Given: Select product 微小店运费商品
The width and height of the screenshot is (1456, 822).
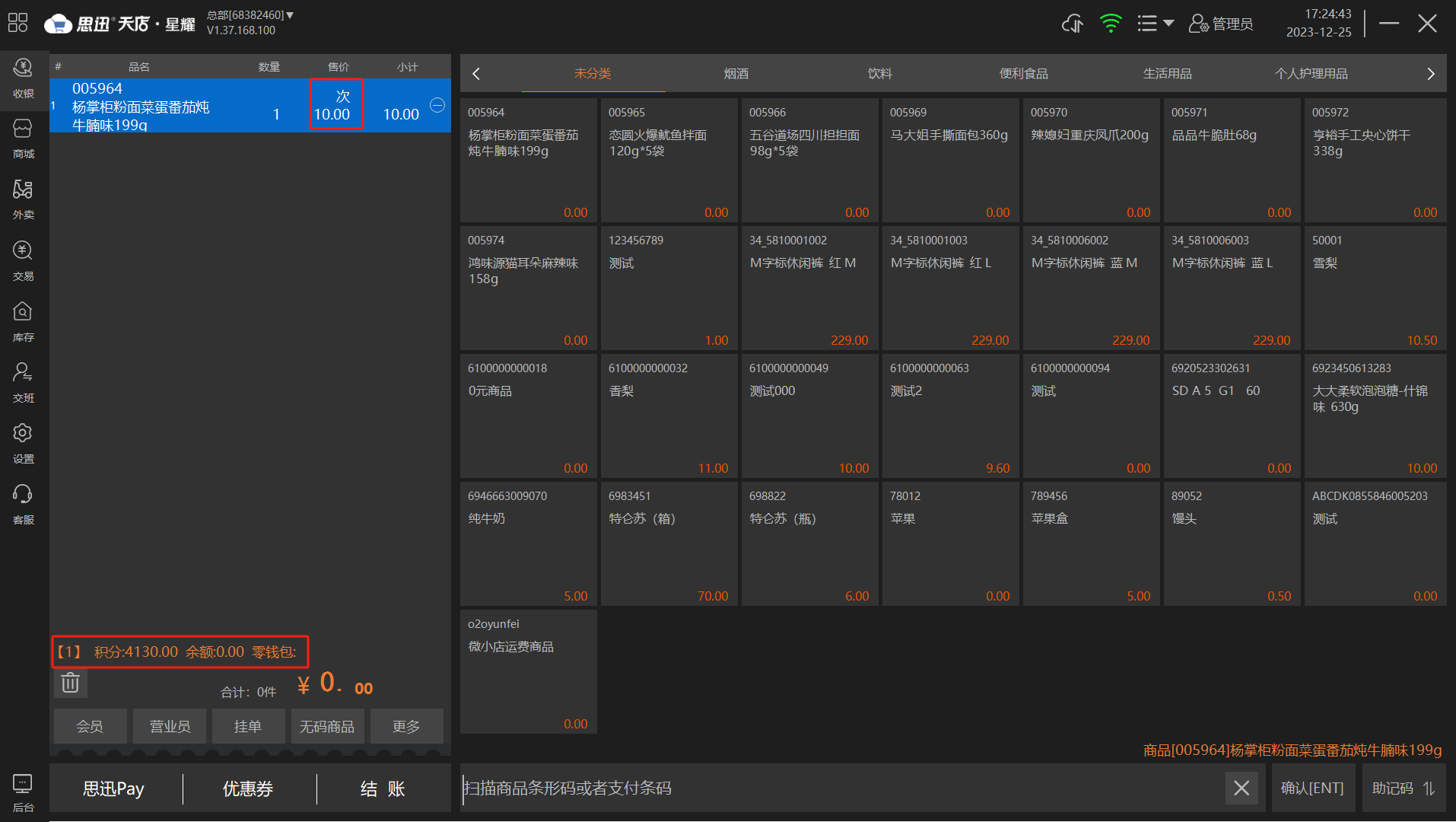Looking at the screenshot, I should [x=529, y=672].
